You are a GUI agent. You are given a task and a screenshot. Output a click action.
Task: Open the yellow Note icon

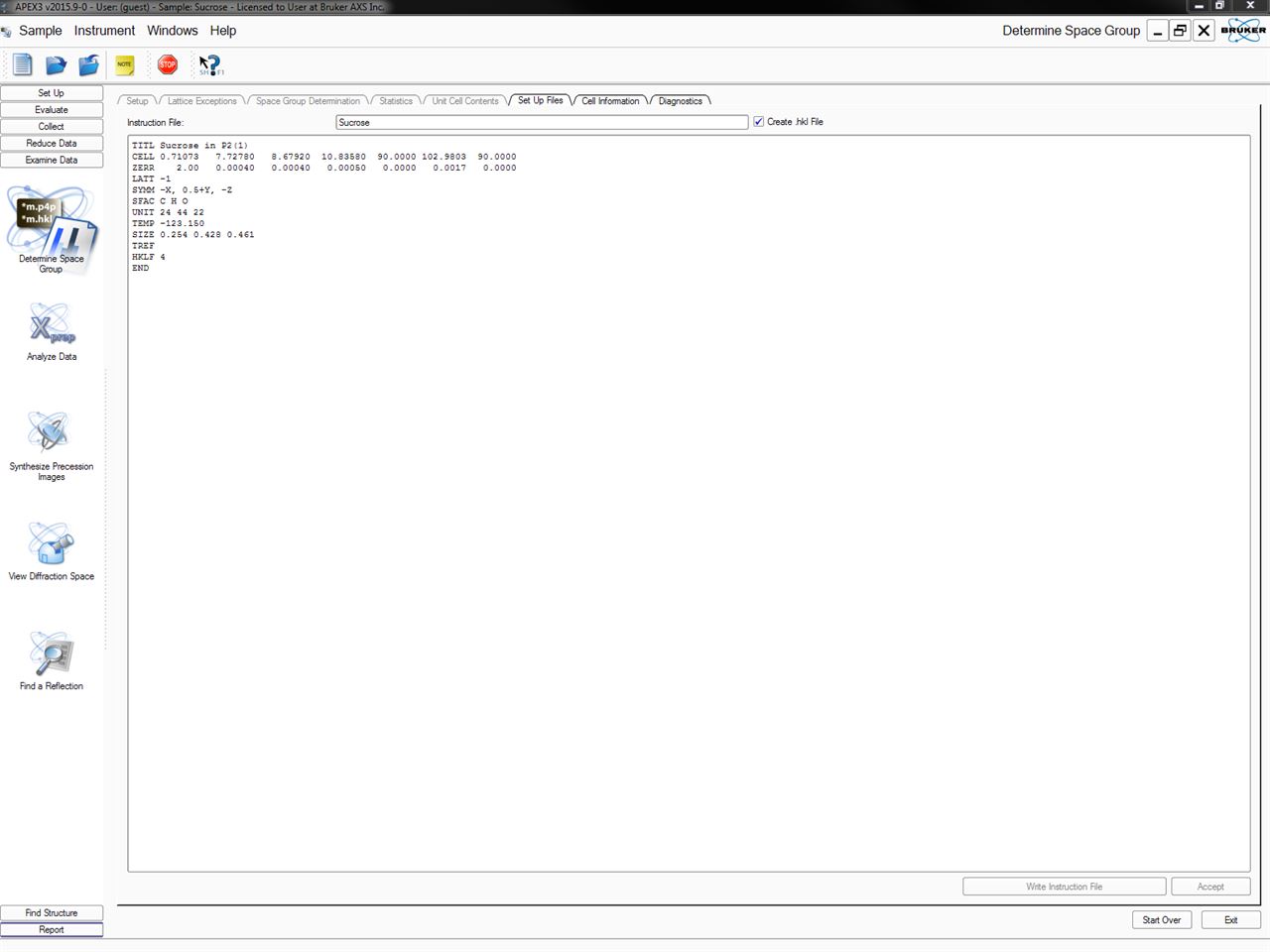(x=125, y=65)
